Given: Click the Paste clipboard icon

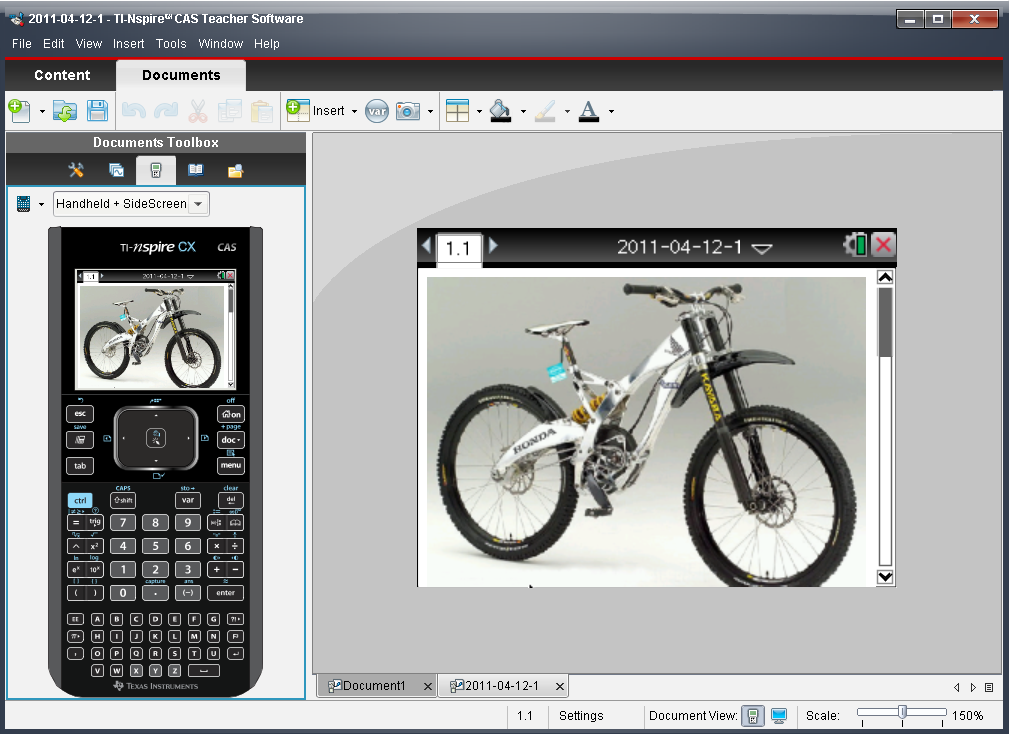Looking at the screenshot, I should click(x=262, y=111).
